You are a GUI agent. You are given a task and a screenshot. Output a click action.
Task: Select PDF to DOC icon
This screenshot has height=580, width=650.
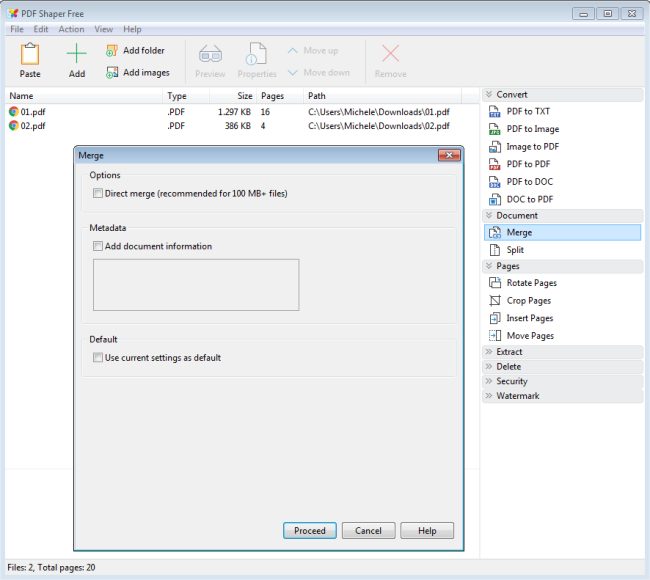[495, 182]
